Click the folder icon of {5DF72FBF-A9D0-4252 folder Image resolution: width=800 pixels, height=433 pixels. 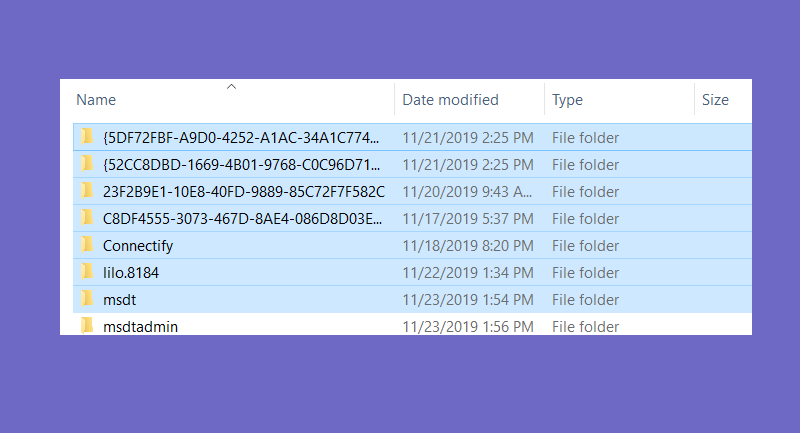point(87,137)
